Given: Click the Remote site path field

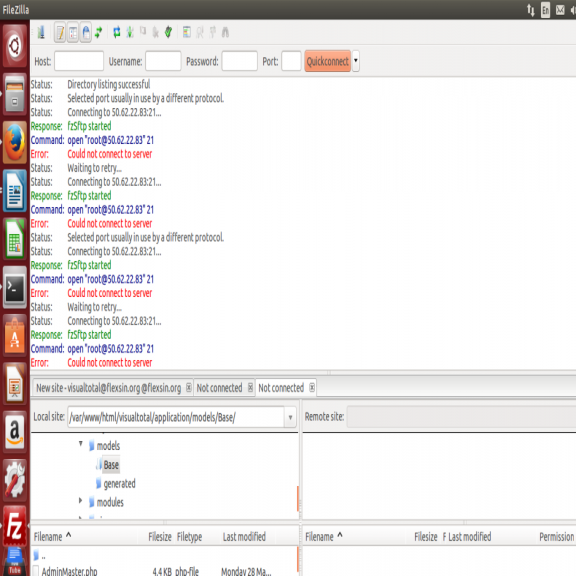Looking at the screenshot, I should pyautogui.click(x=461, y=417).
